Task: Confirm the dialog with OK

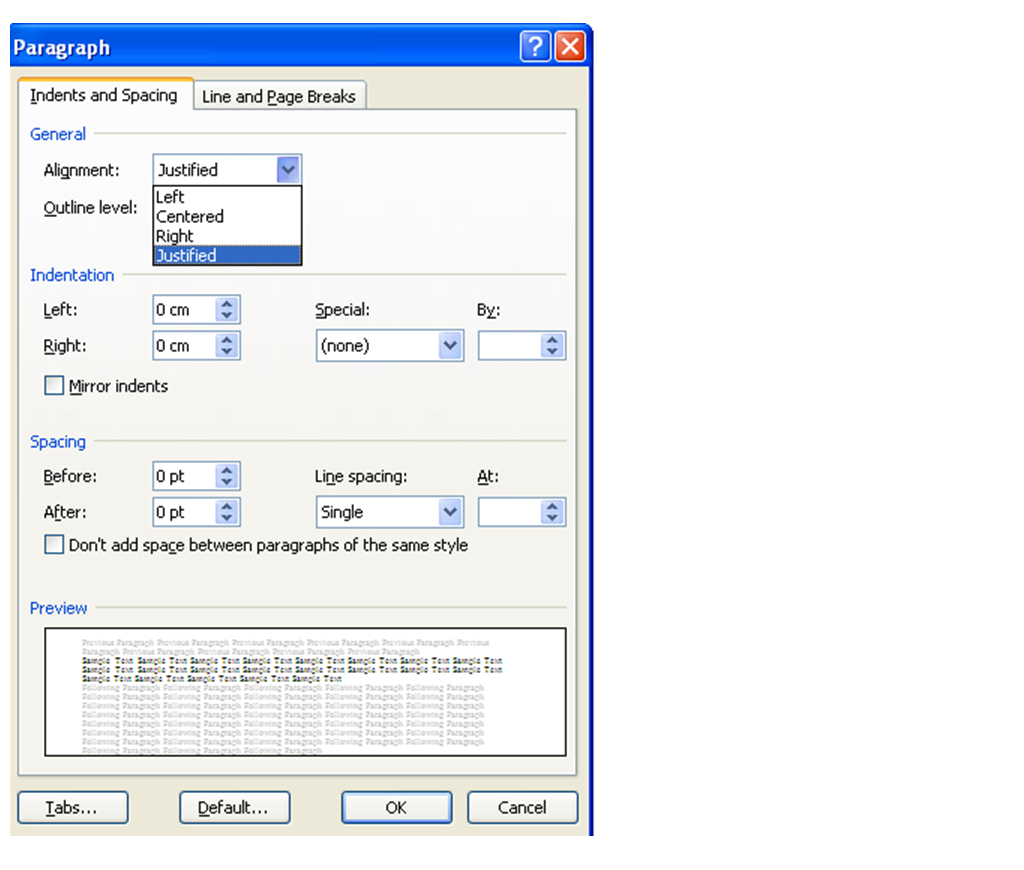Action: click(396, 808)
